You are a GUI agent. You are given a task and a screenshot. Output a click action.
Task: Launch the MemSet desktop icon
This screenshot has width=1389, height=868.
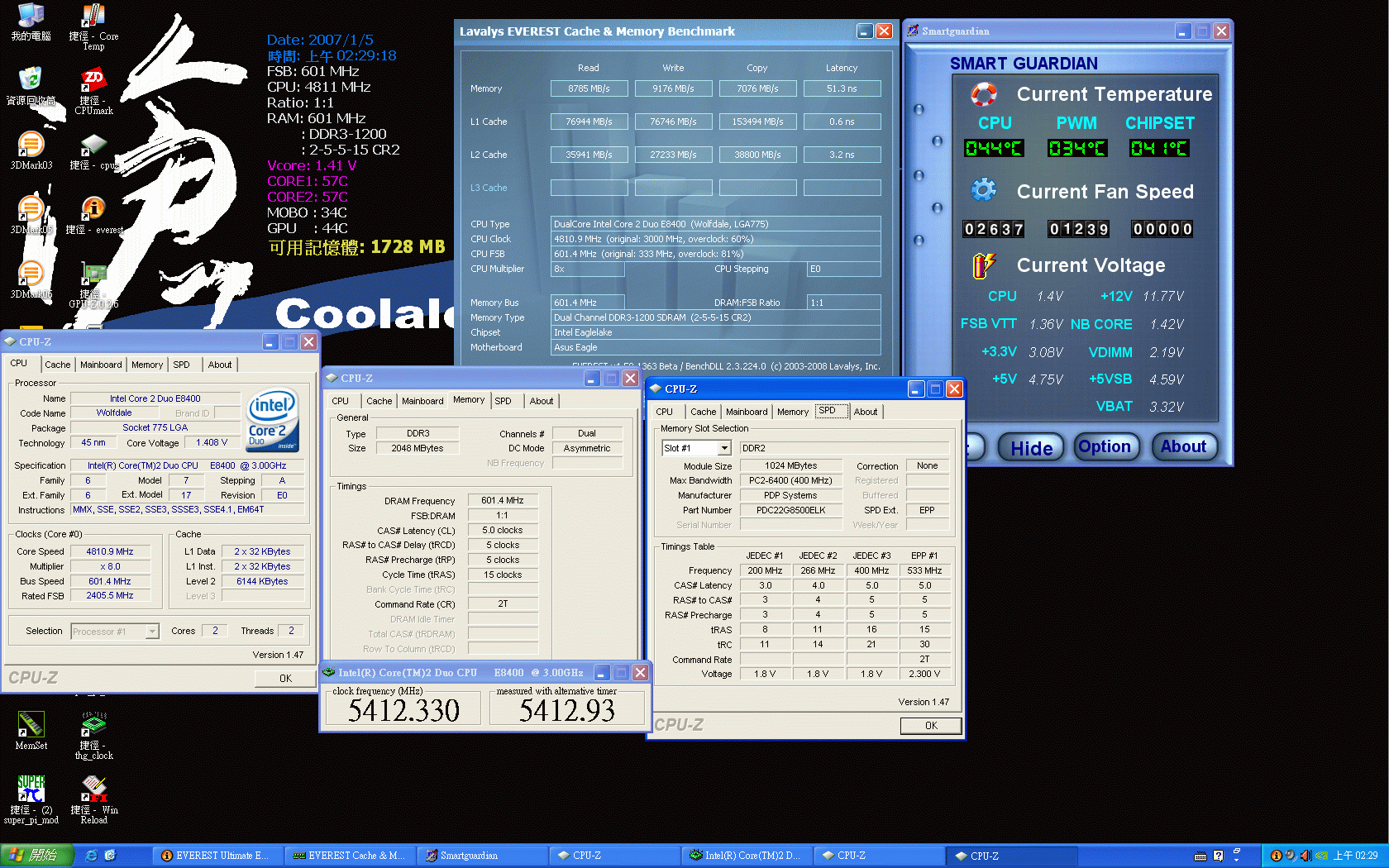(x=31, y=731)
